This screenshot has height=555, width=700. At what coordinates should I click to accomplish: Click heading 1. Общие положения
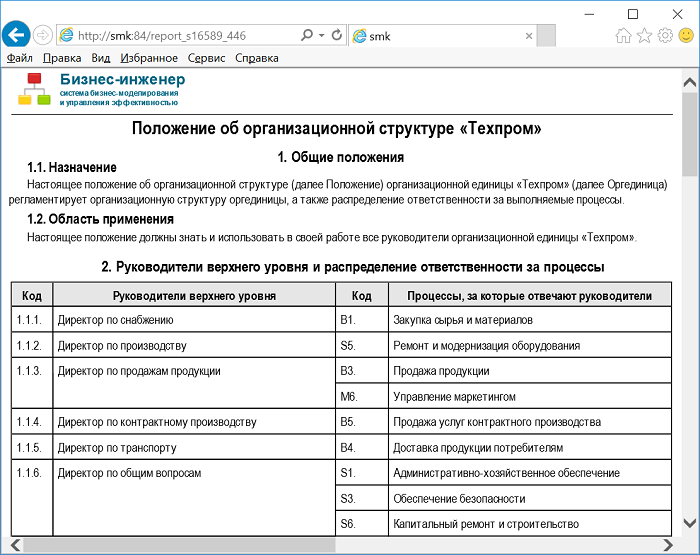(341, 157)
